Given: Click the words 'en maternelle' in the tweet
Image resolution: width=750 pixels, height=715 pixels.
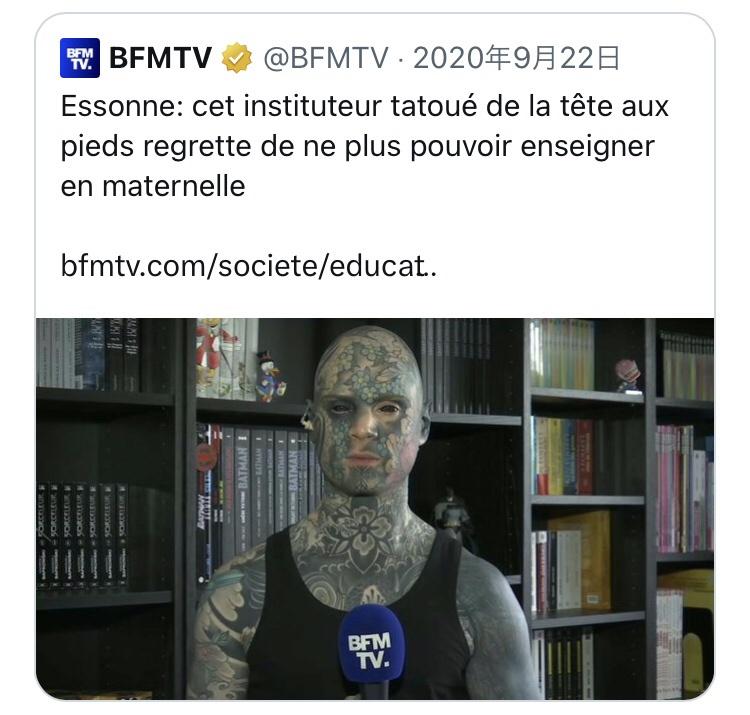Looking at the screenshot, I should 153,186.
